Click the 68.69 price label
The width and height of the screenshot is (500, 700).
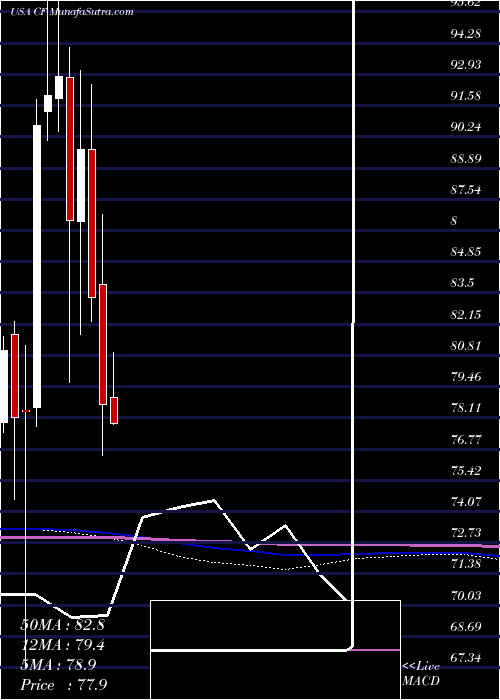tap(465, 627)
